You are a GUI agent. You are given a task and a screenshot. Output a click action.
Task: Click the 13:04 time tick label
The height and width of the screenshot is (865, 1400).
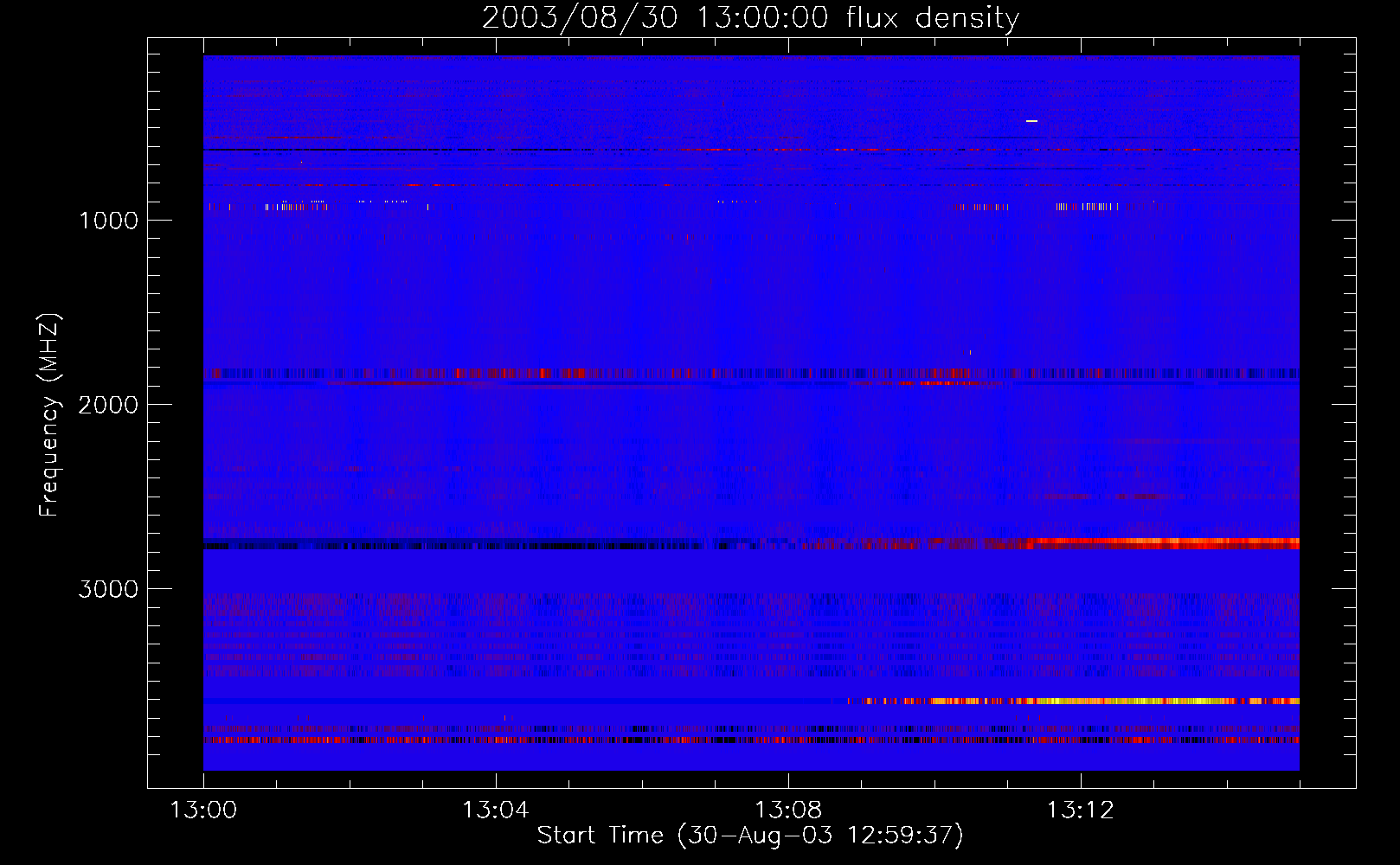pyautogui.click(x=496, y=811)
